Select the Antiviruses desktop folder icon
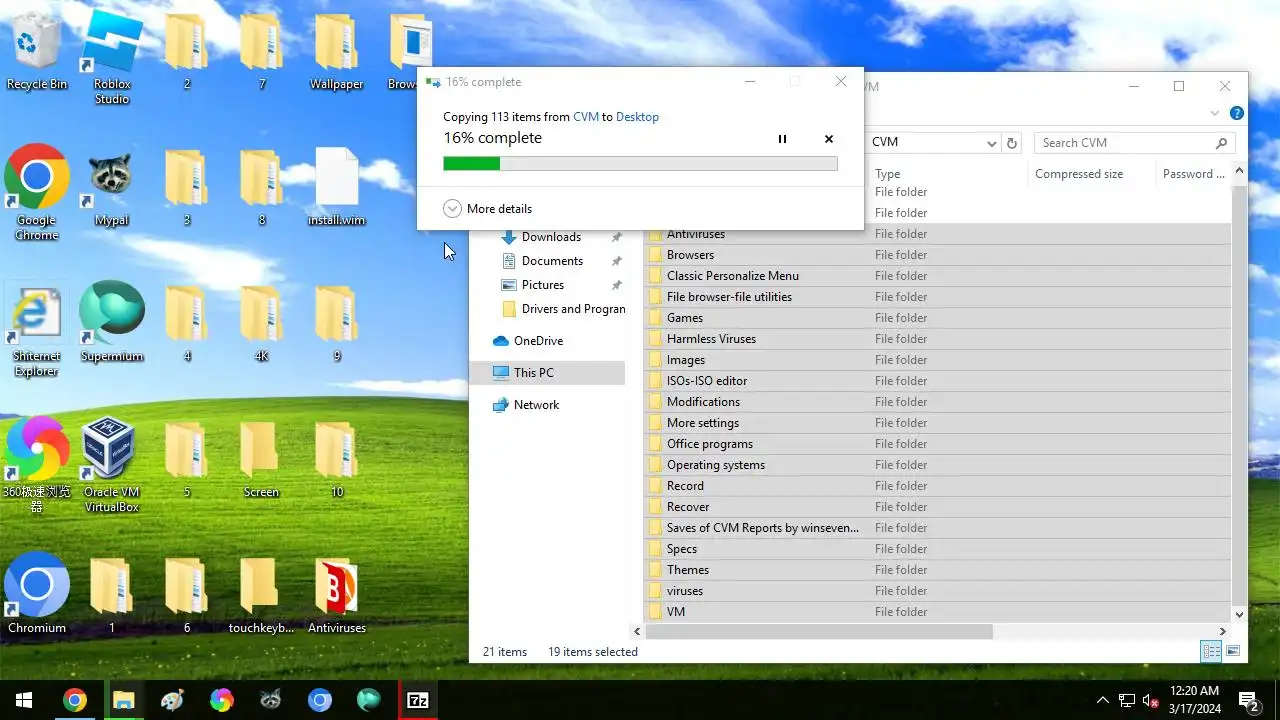Image resolution: width=1280 pixels, height=720 pixels. pyautogui.click(x=337, y=594)
